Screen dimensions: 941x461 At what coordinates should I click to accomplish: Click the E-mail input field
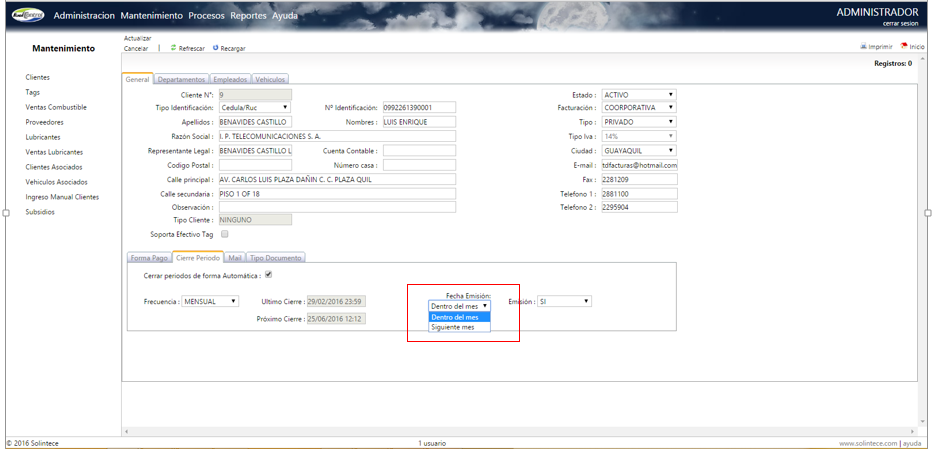pyautogui.click(x=638, y=165)
